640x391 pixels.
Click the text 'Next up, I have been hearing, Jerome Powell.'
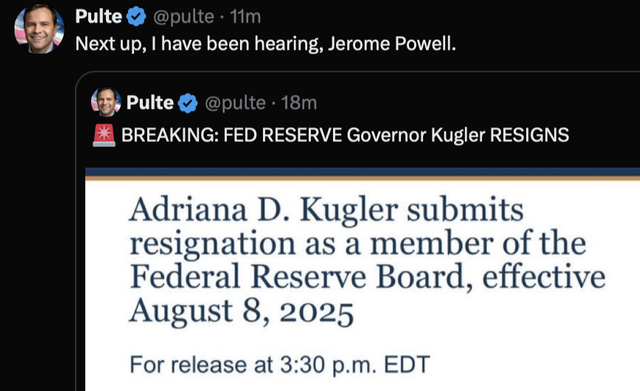(265, 44)
